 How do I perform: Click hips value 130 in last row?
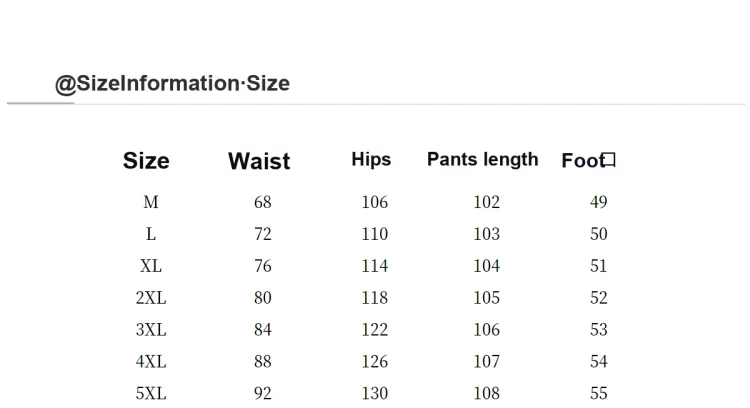click(x=375, y=393)
